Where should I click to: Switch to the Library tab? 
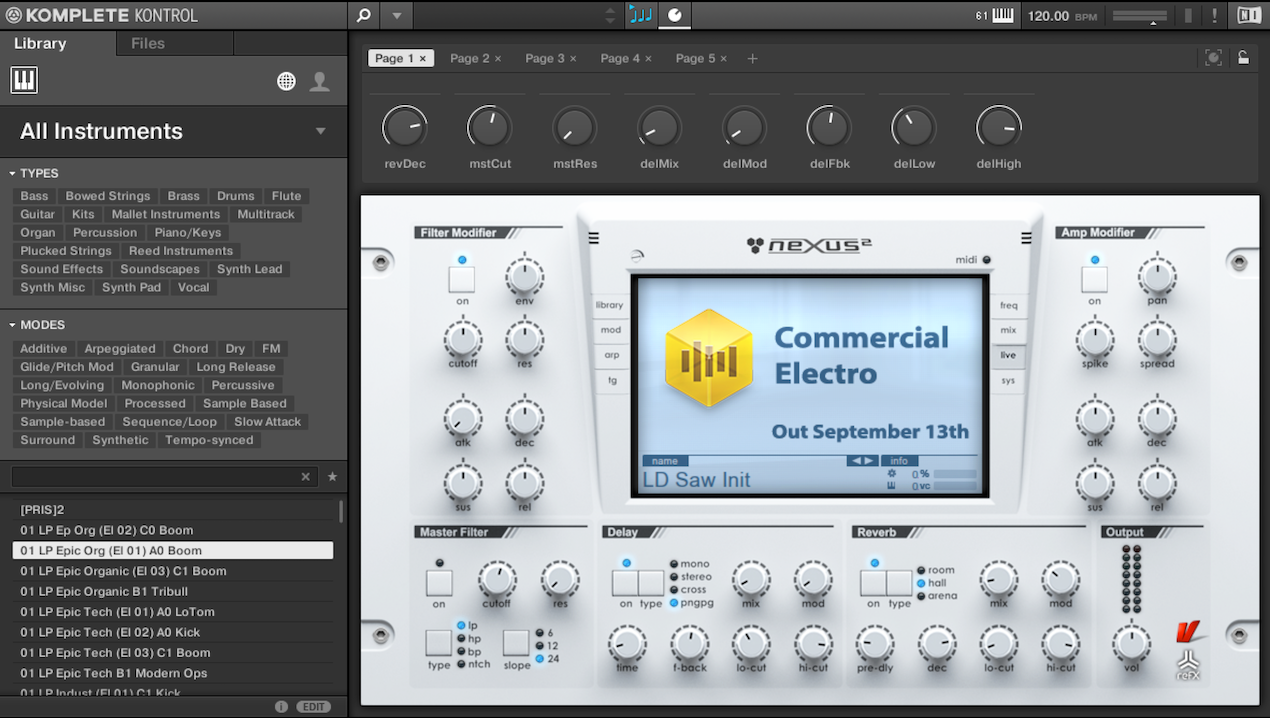40,43
